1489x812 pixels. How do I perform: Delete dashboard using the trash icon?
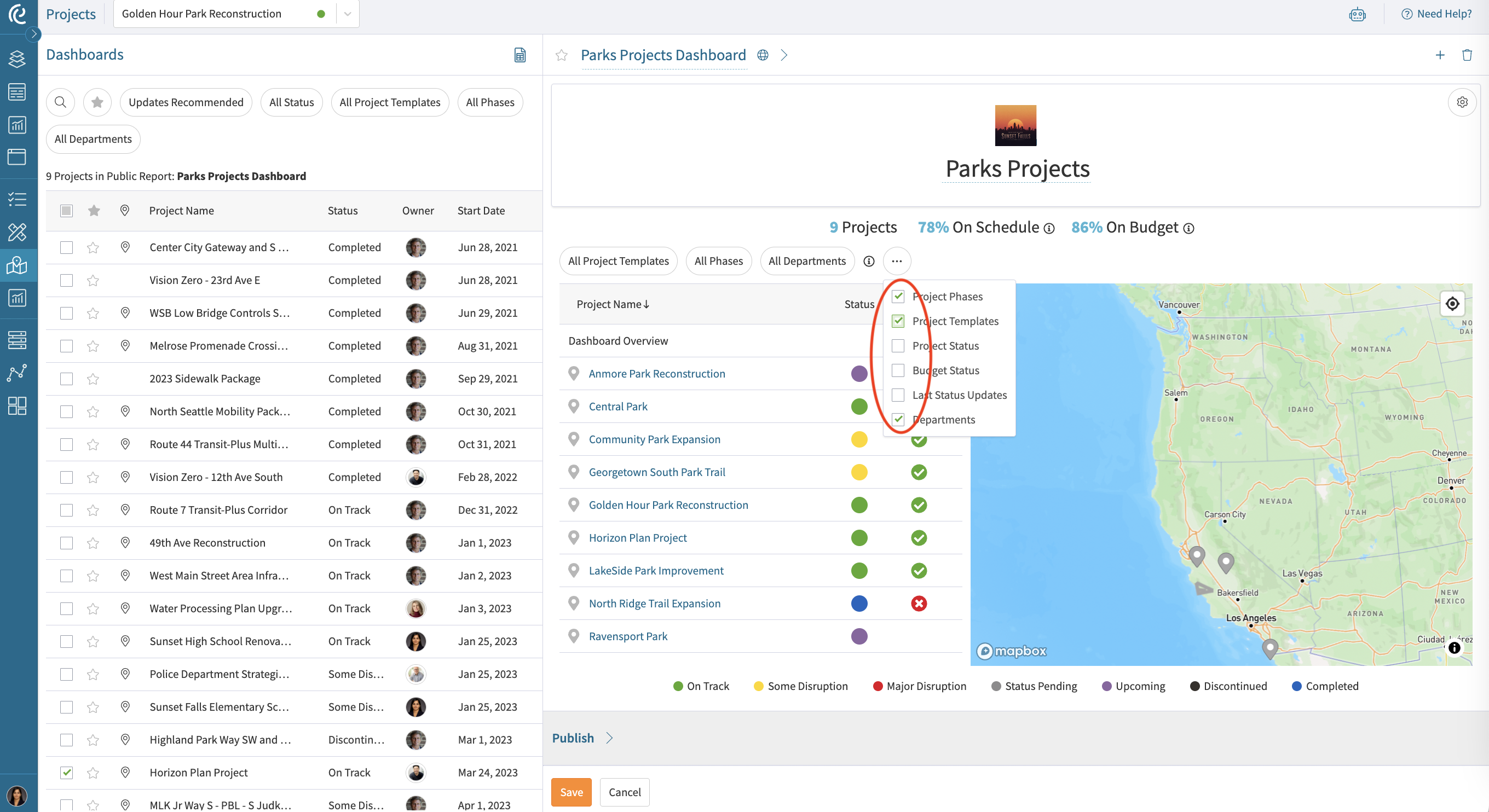1467,55
